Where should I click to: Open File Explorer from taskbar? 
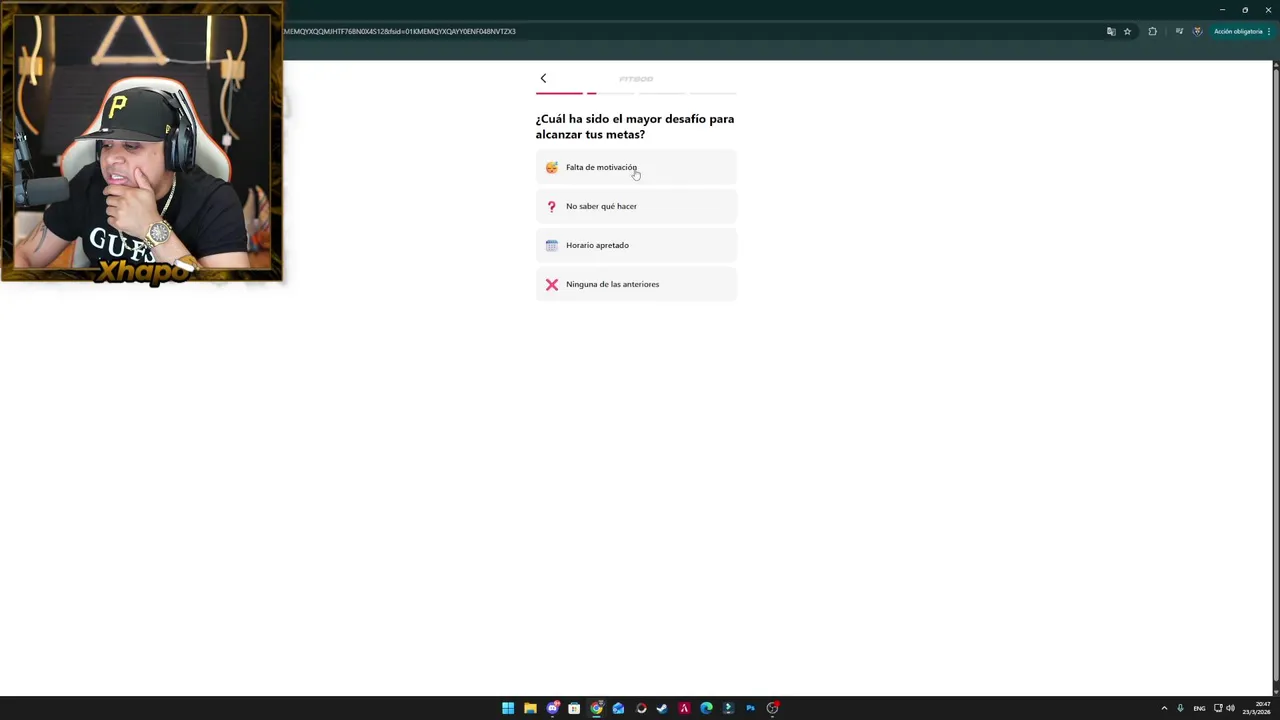530,708
